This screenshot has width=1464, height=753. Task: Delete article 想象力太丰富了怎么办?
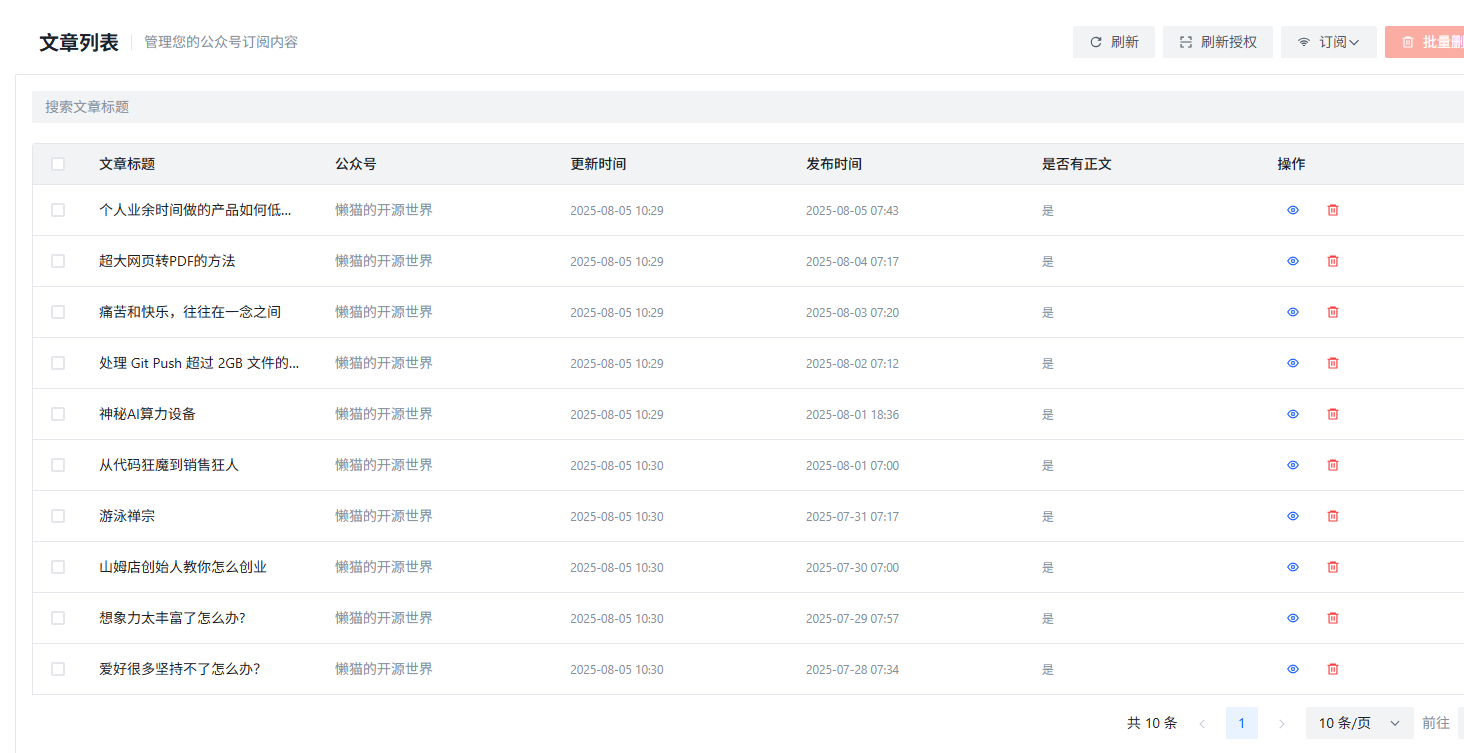point(1333,618)
